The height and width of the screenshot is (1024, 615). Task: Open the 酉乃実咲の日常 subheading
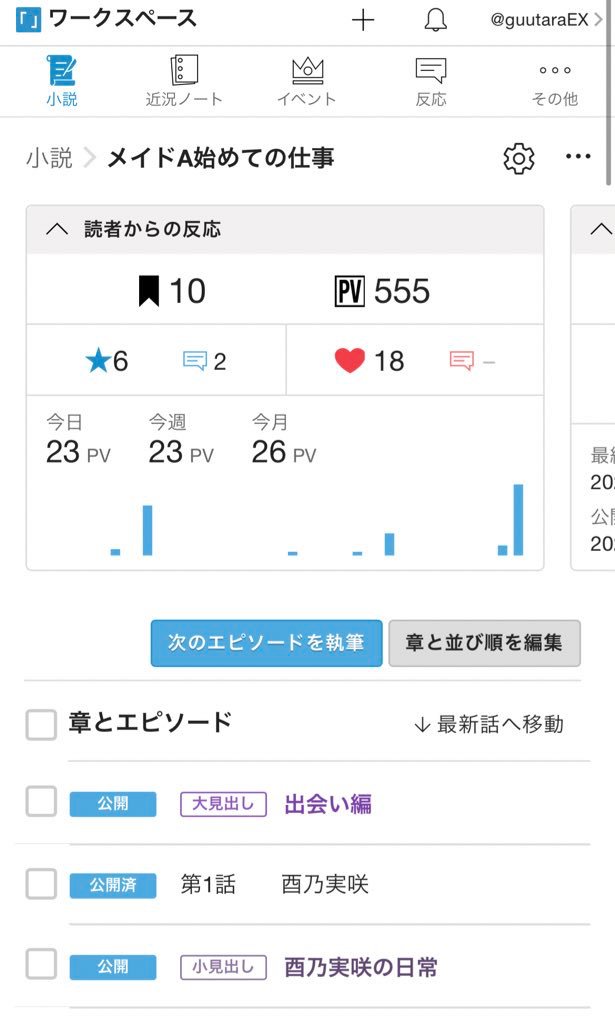coord(360,967)
